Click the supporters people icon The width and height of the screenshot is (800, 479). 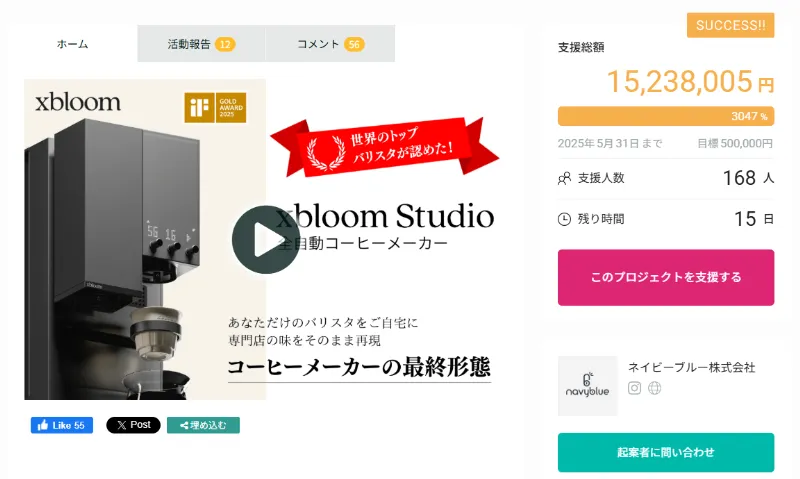point(564,179)
